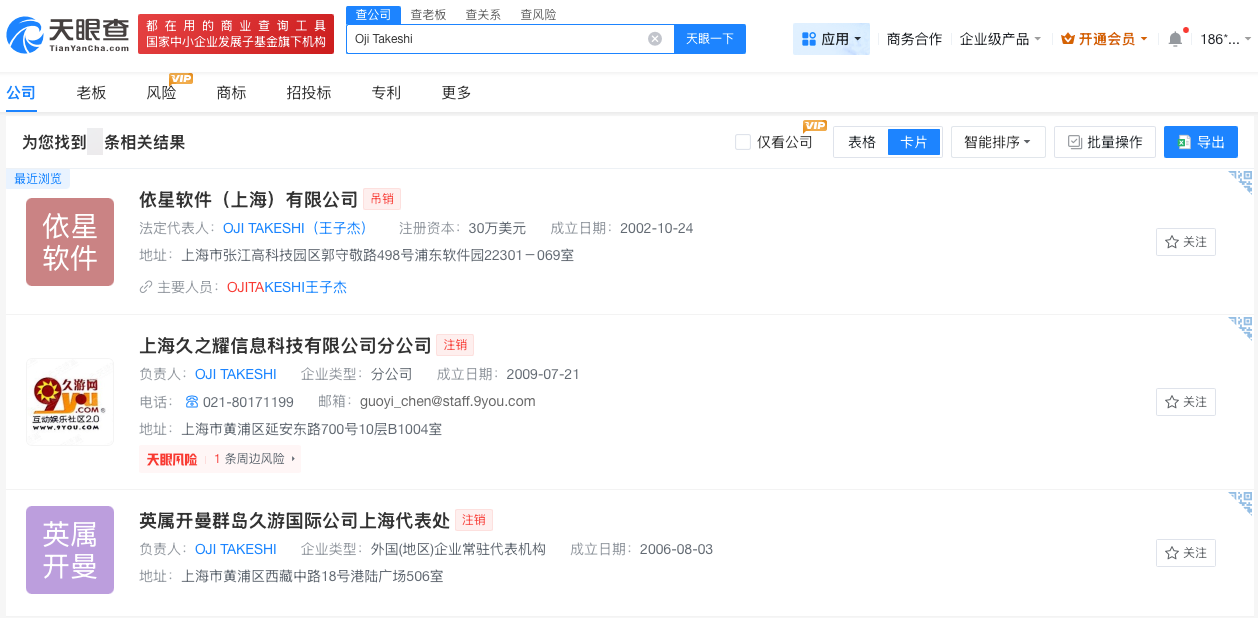The width and height of the screenshot is (1258, 618).
Task: Enable the 仅看公司 checkbox
Action: pos(741,141)
